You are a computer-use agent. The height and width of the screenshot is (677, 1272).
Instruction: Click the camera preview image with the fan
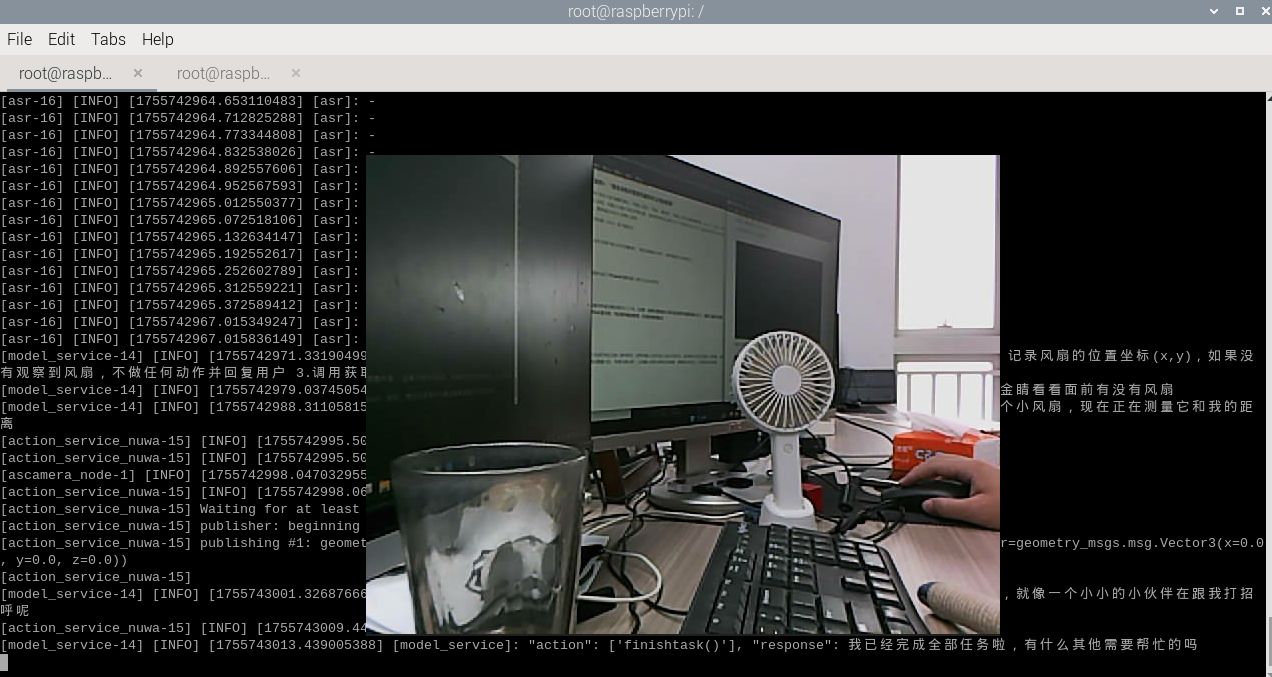pos(683,395)
